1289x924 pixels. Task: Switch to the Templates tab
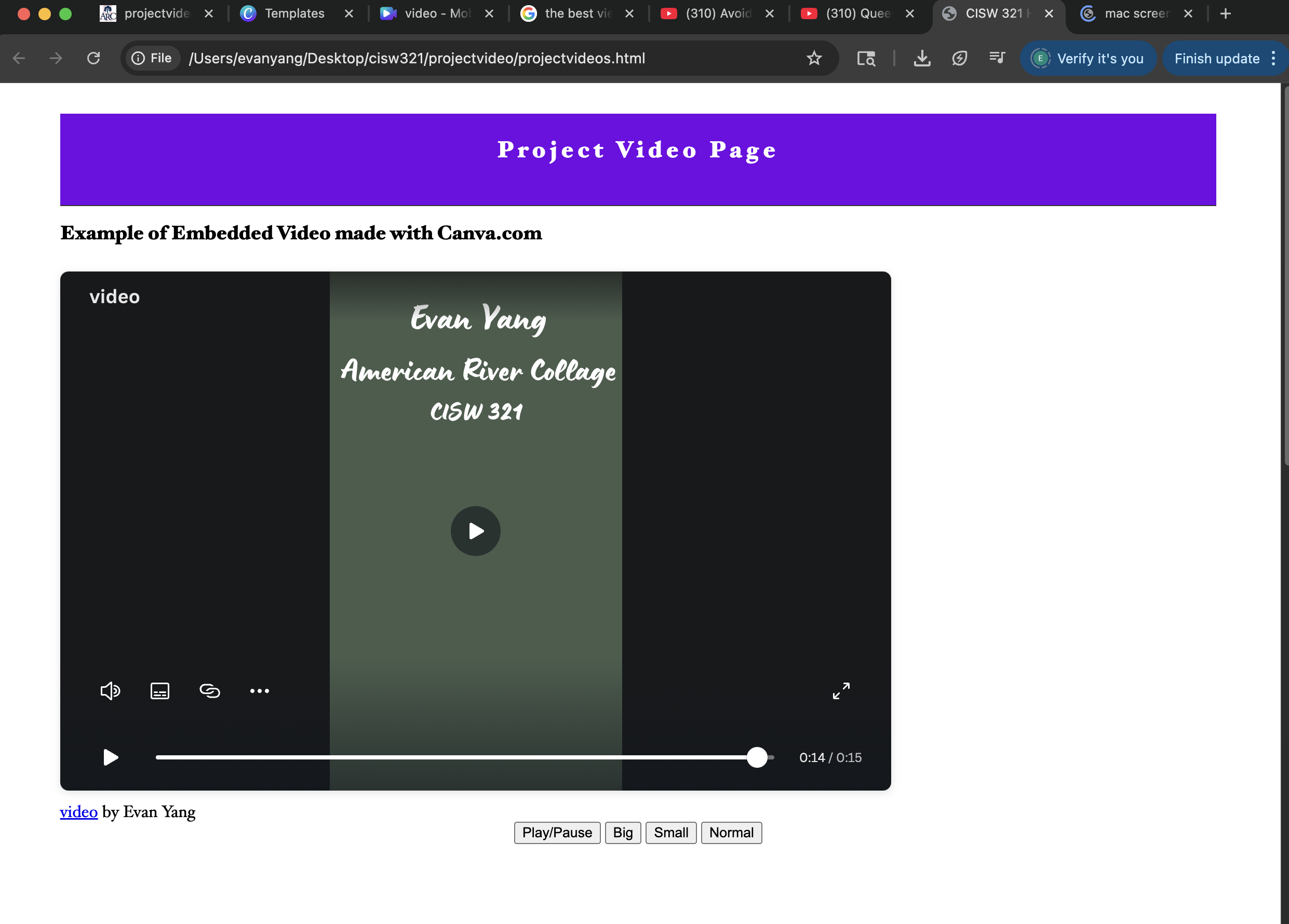coord(294,13)
